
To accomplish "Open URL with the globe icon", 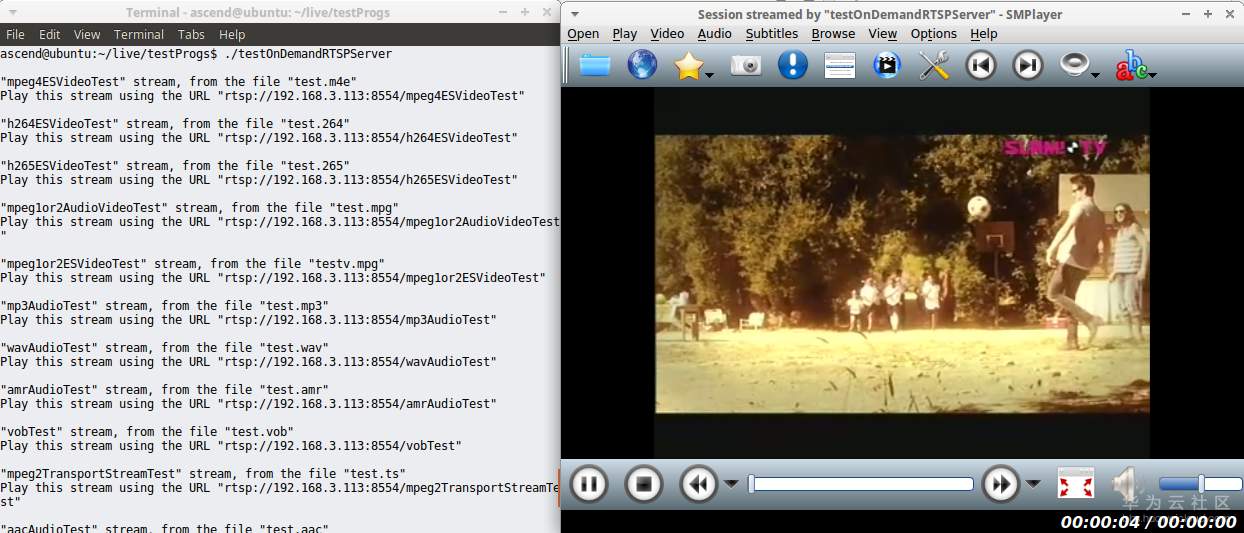I will click(642, 65).
